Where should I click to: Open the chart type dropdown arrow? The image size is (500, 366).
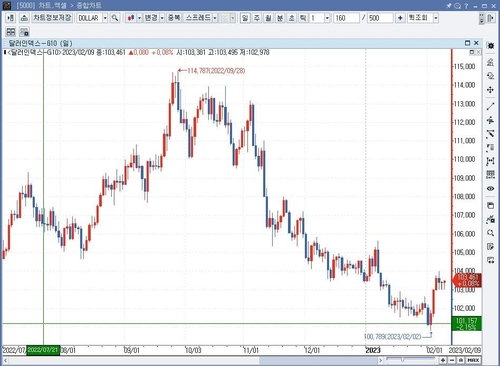click(139, 18)
